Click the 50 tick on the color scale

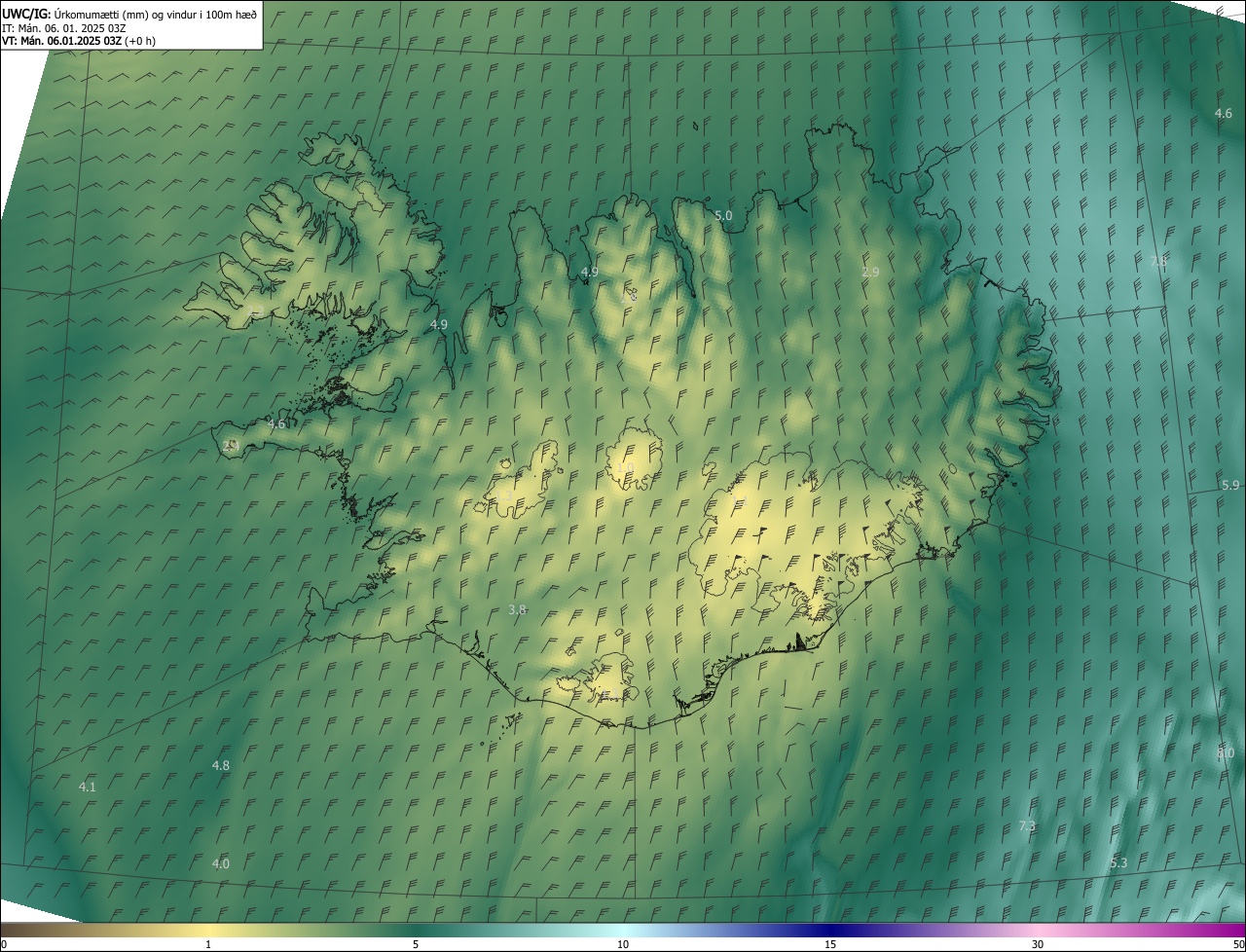tap(1238, 944)
